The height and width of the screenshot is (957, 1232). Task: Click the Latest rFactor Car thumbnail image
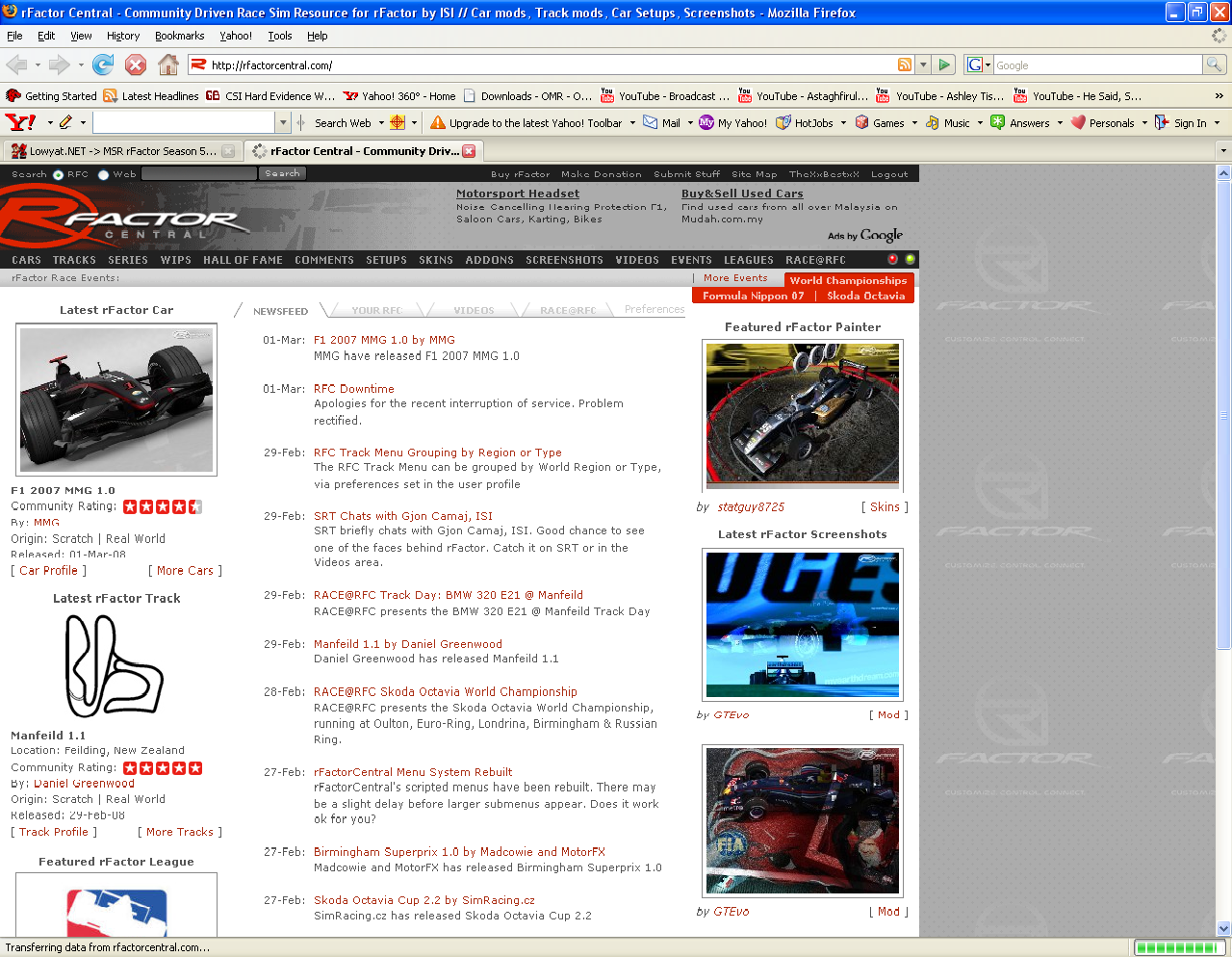coord(116,400)
